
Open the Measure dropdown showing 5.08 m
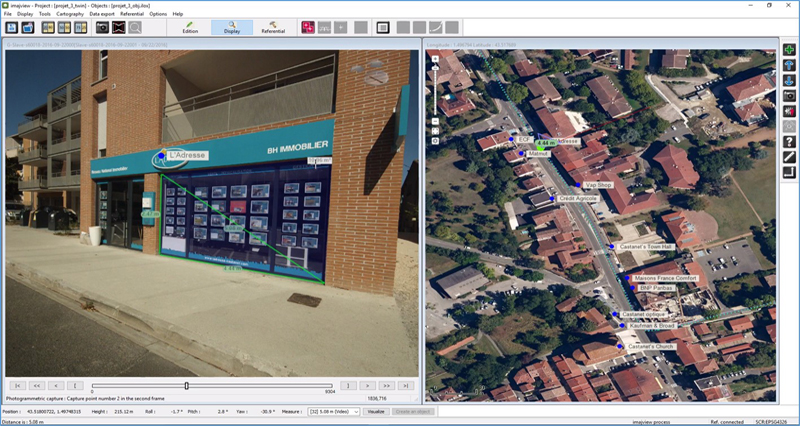(x=334, y=412)
